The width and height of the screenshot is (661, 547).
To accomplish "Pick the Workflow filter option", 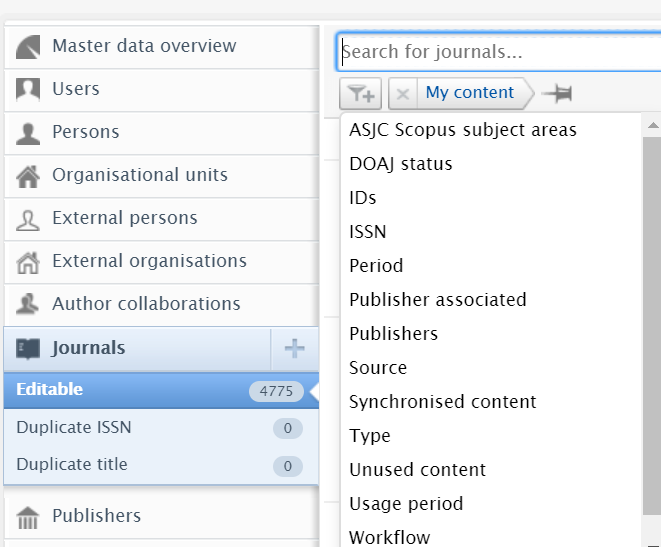I will pyautogui.click(x=390, y=537).
